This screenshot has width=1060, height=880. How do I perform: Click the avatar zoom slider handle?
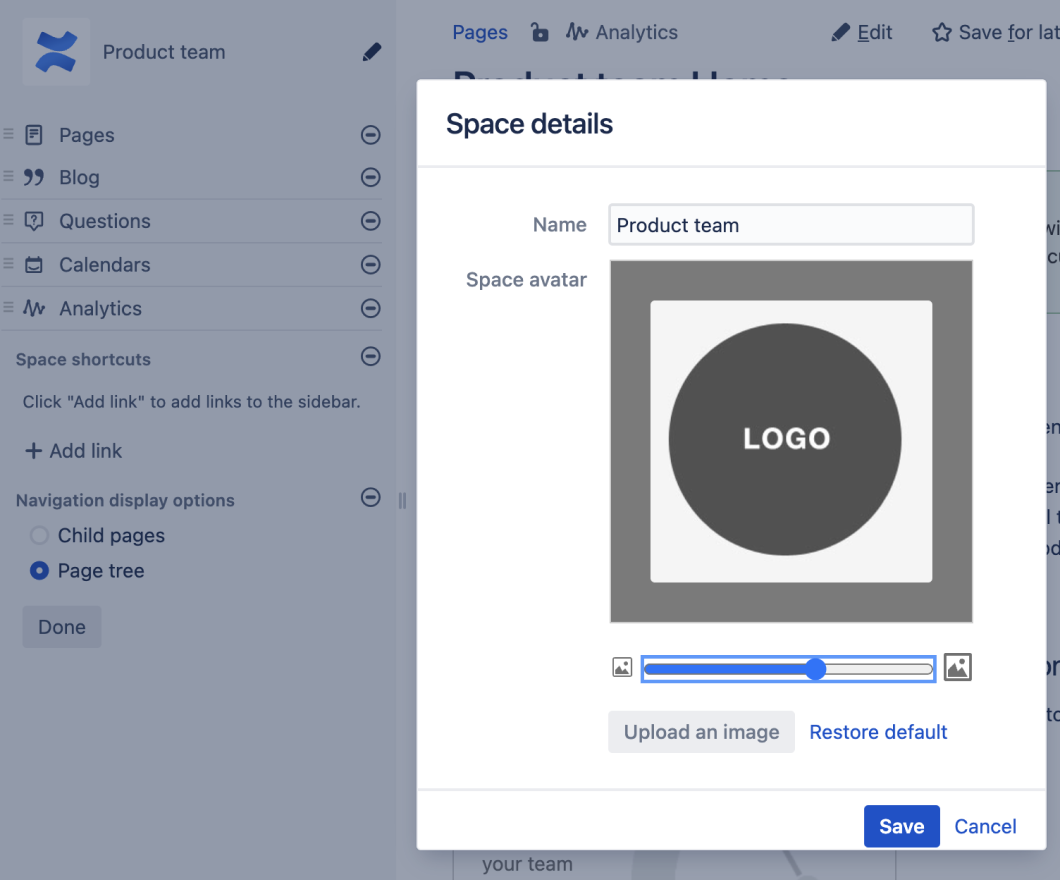click(x=815, y=669)
